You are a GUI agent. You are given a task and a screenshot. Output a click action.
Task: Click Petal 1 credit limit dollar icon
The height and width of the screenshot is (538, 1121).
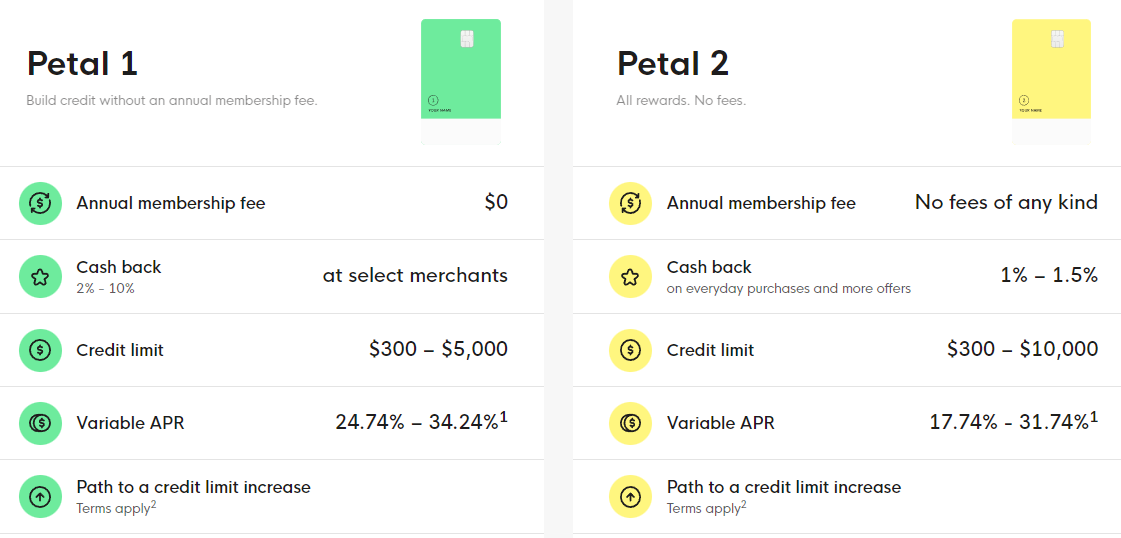coord(40,350)
